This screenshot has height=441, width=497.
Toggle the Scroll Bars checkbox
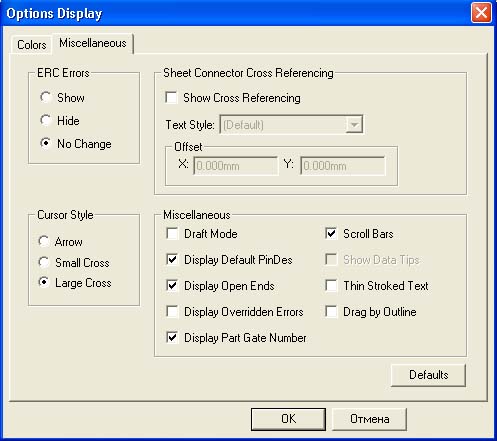331,233
